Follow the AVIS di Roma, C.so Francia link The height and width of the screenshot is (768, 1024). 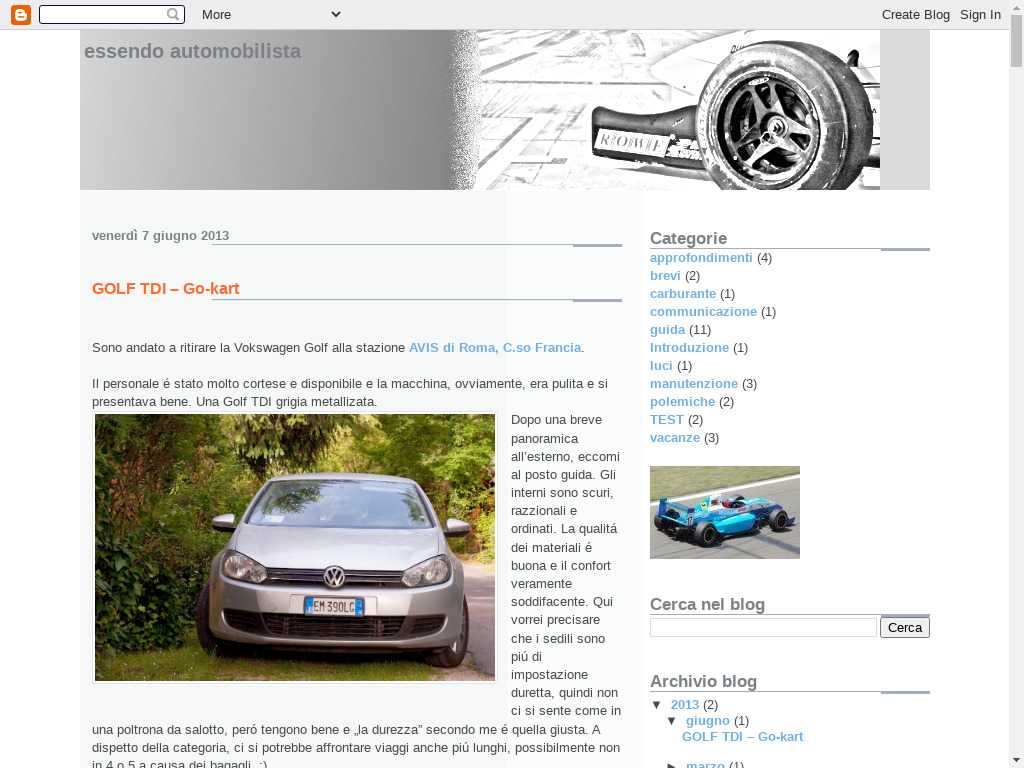494,348
